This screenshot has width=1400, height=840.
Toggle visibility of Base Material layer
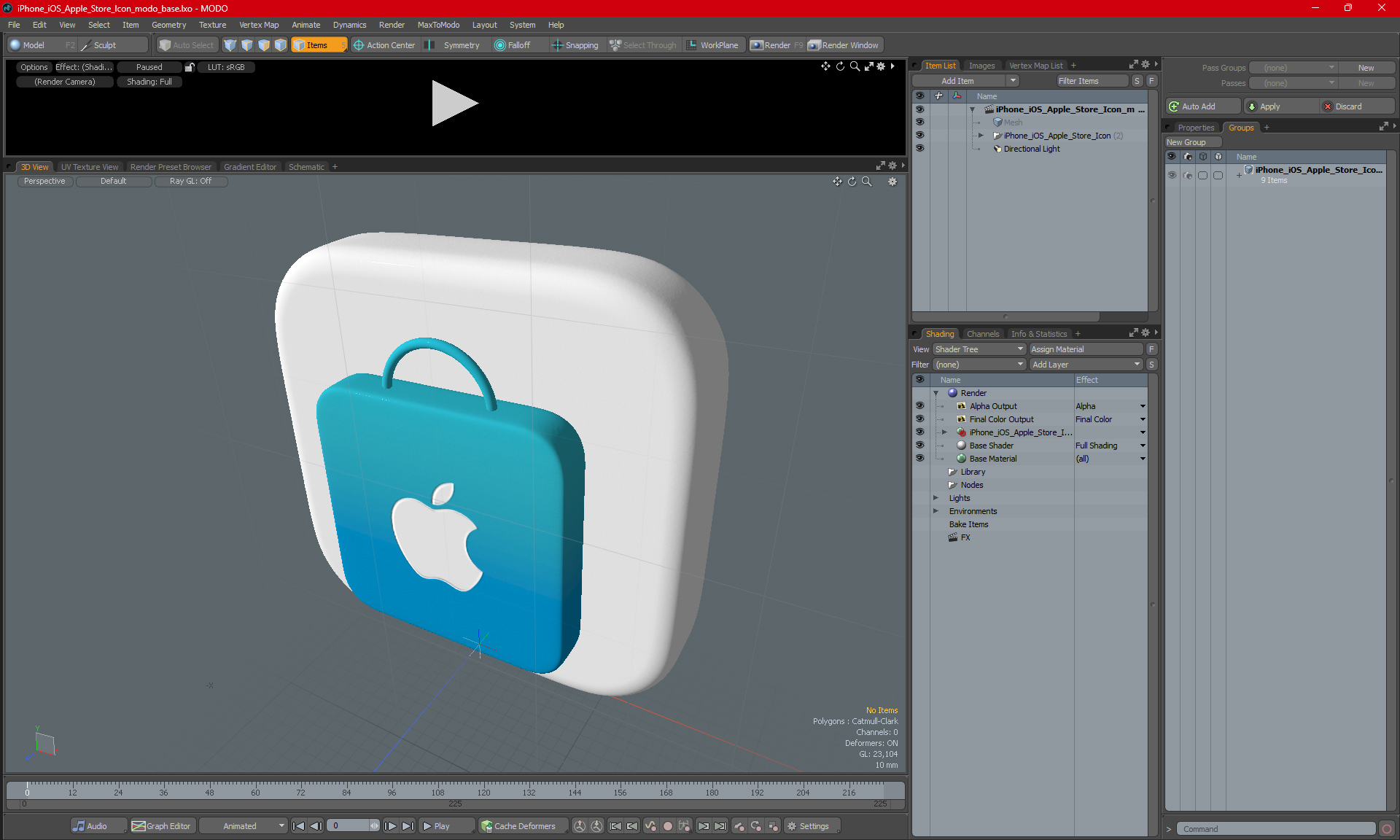(919, 458)
